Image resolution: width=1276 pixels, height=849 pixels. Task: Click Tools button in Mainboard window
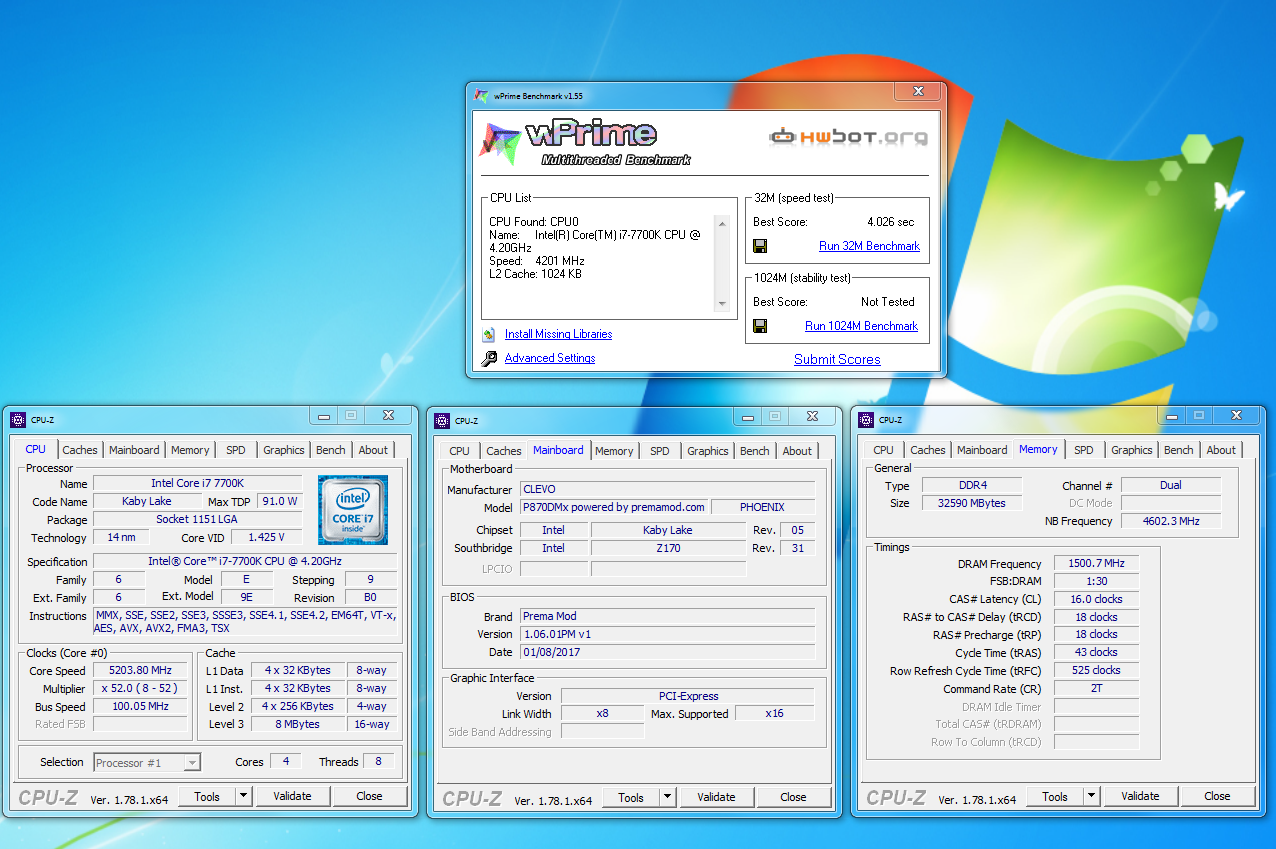pyautogui.click(x=631, y=797)
